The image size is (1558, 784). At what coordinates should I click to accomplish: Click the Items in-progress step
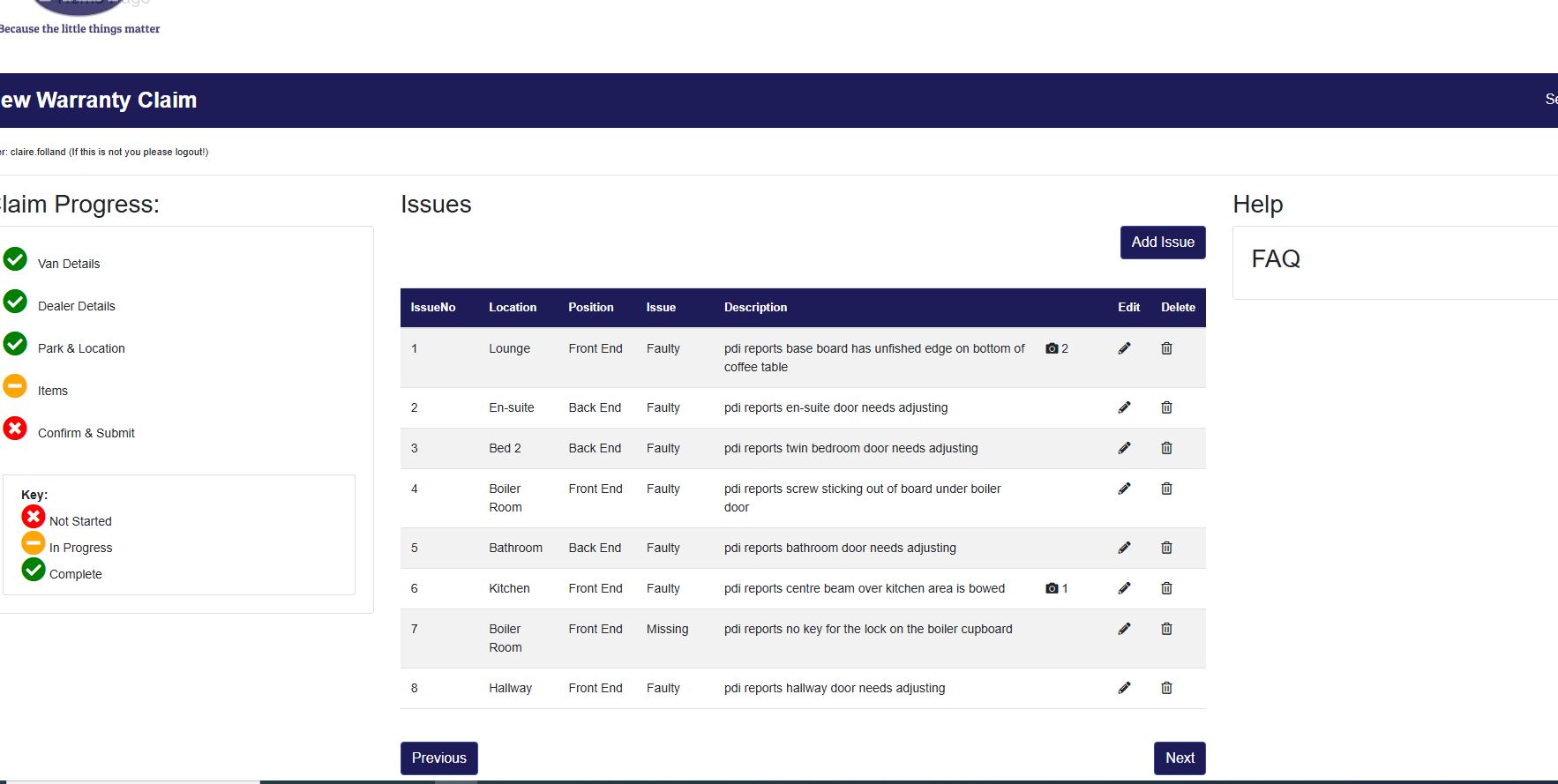[52, 391]
